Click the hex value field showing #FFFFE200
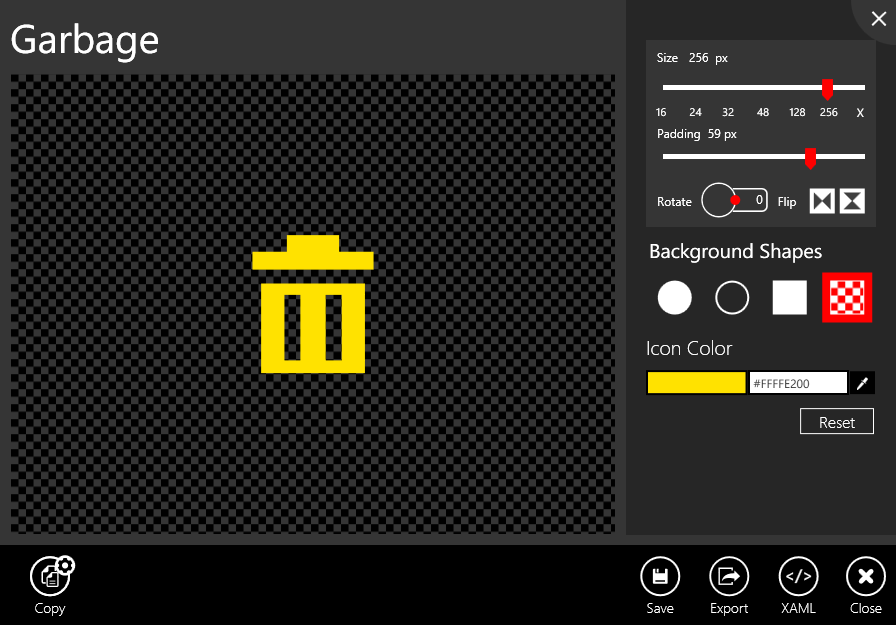This screenshot has width=896, height=625. pyautogui.click(x=797, y=382)
